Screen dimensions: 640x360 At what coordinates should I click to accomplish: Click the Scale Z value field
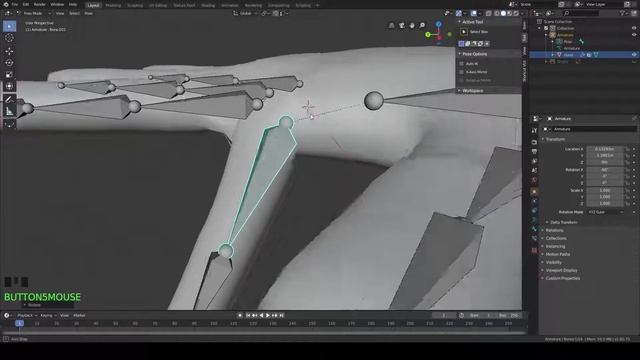[605, 203]
